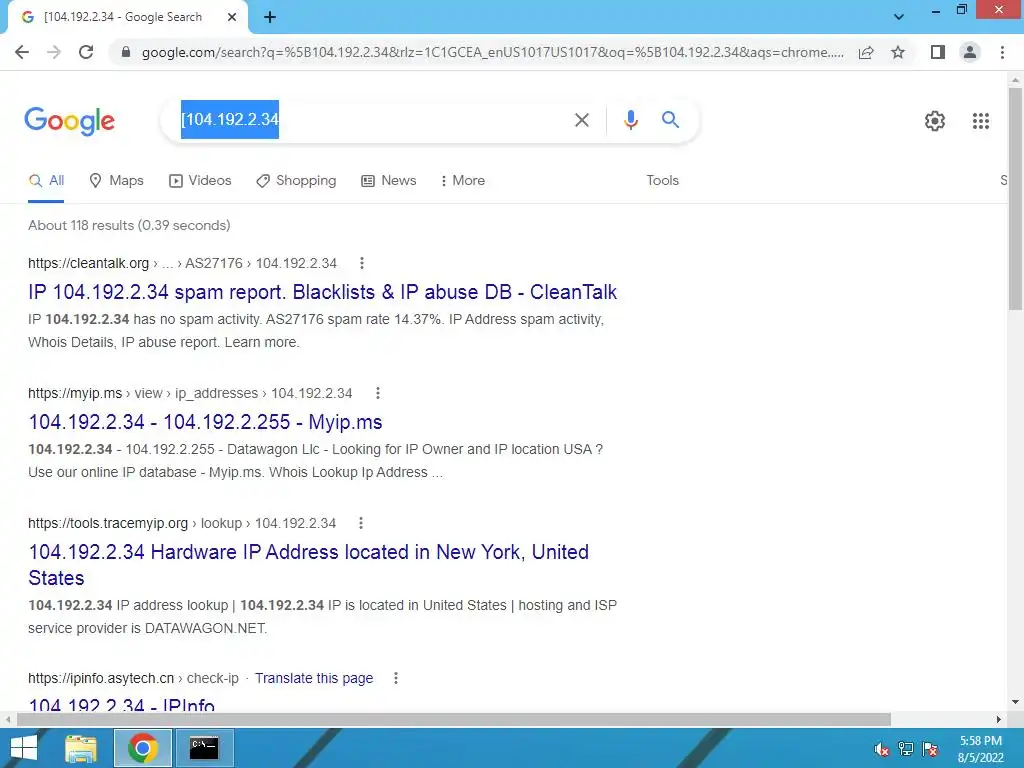Screen dimensions: 1024x768
Task: Click the horizontal scrollbar thumb
Action: [x=453, y=719]
